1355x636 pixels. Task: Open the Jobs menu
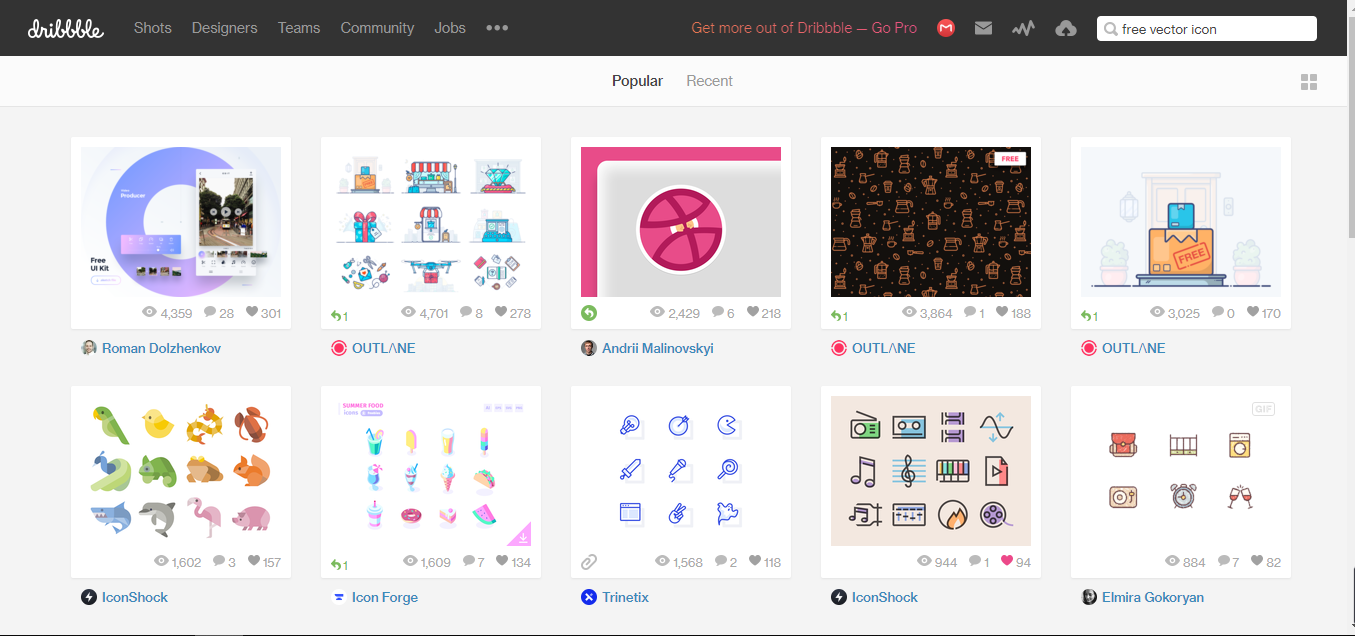450,28
